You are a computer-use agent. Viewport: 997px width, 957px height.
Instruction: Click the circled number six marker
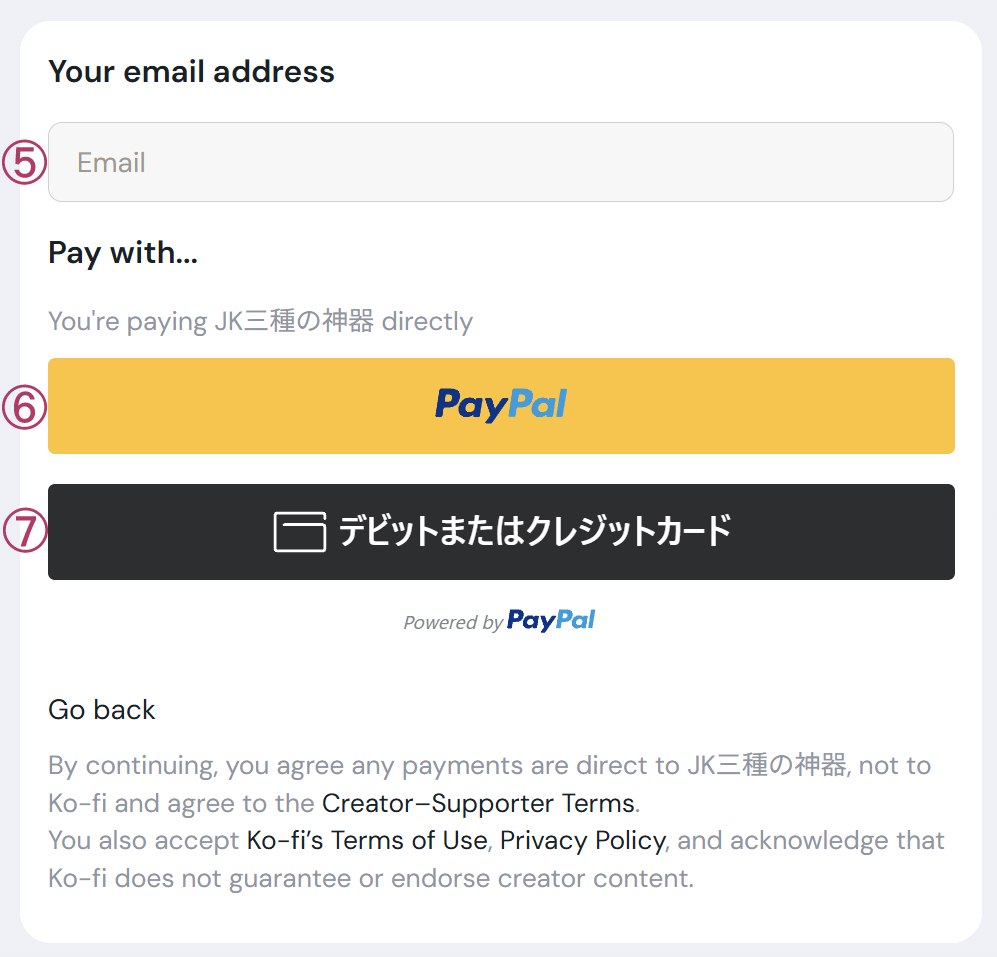[22, 406]
